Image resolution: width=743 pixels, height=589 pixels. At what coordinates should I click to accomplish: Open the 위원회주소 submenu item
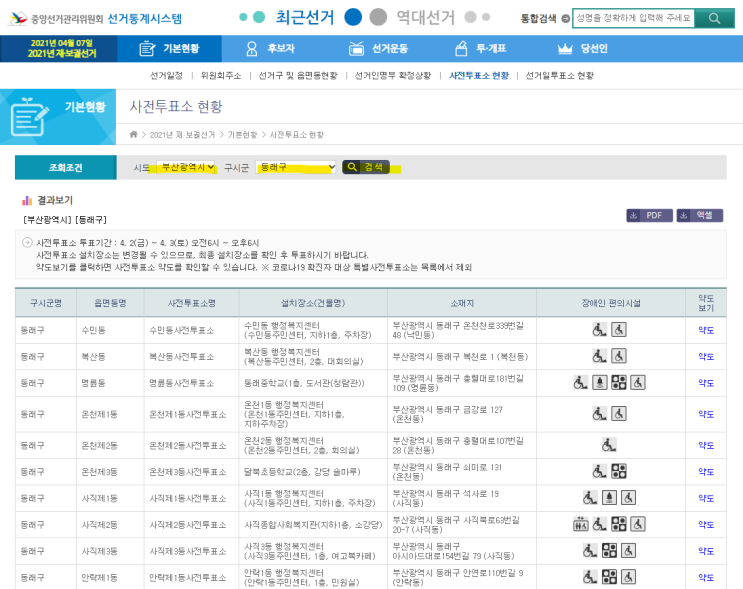(221, 76)
